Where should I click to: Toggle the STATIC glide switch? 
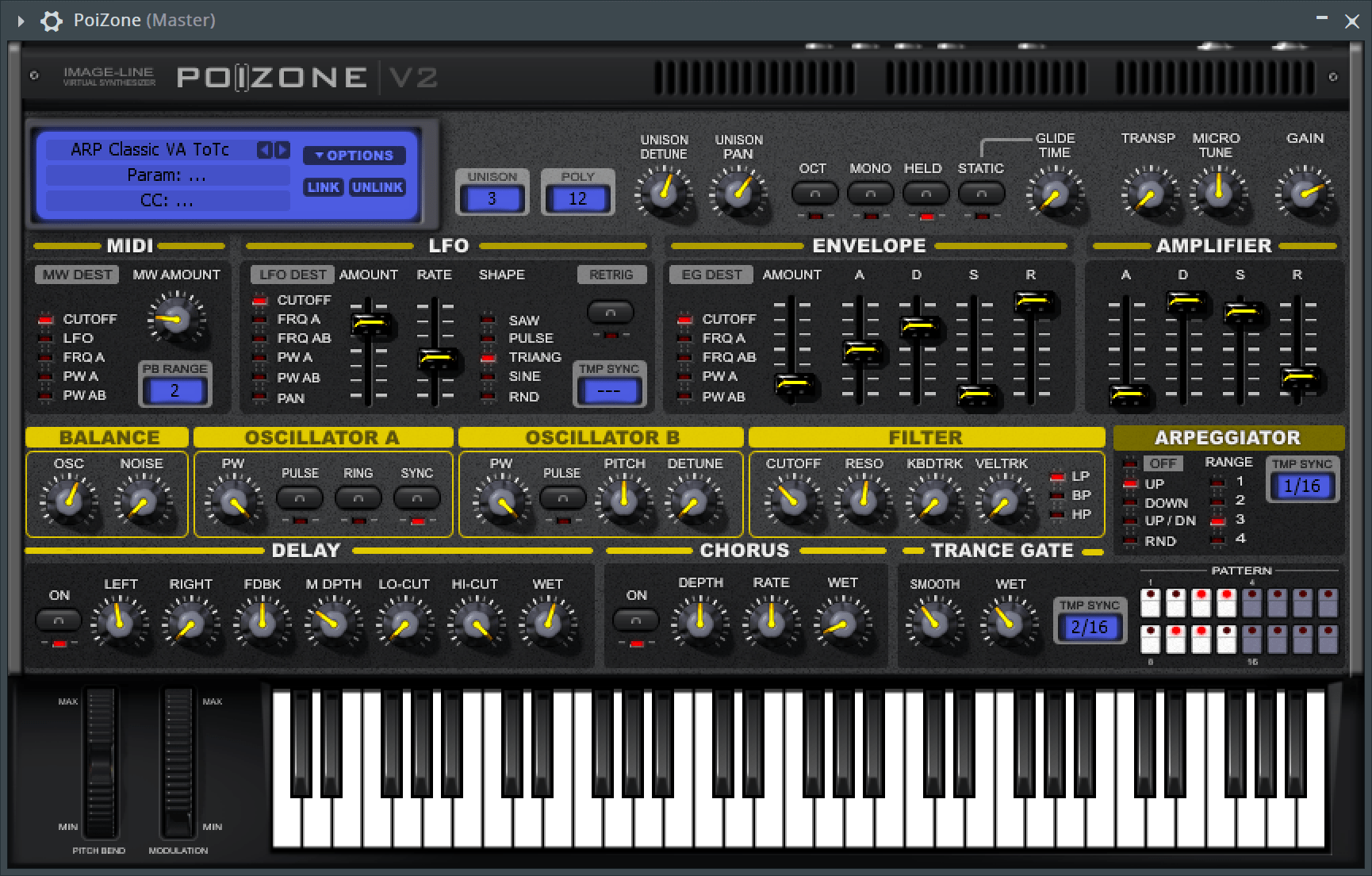[981, 193]
